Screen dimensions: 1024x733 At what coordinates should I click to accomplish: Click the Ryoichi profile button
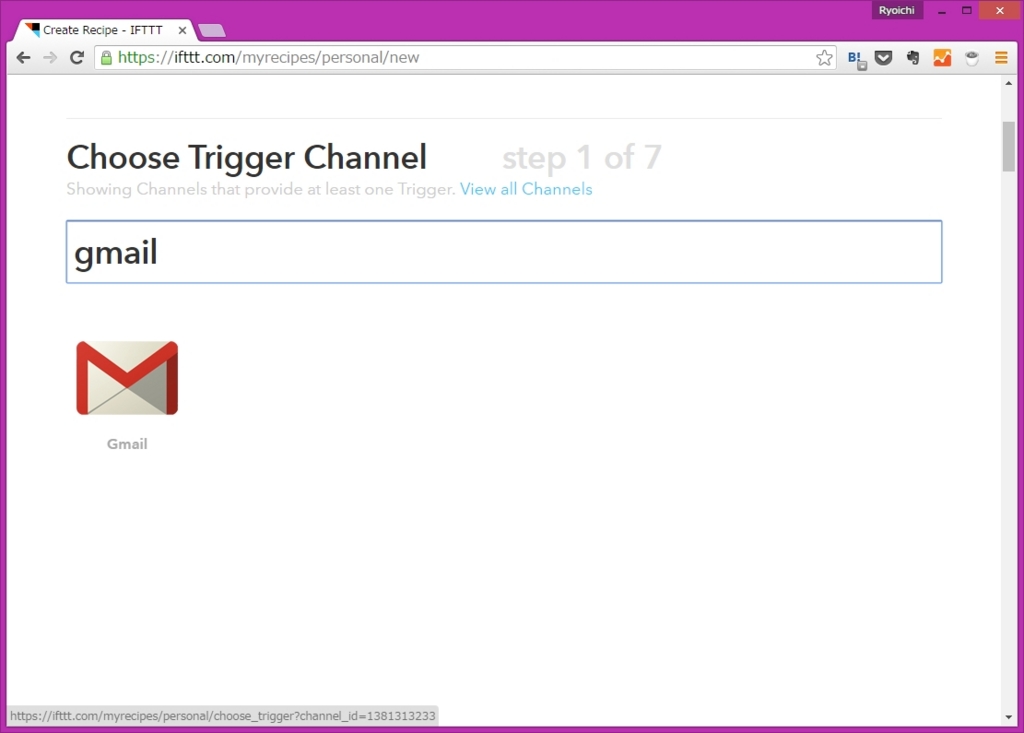[897, 10]
